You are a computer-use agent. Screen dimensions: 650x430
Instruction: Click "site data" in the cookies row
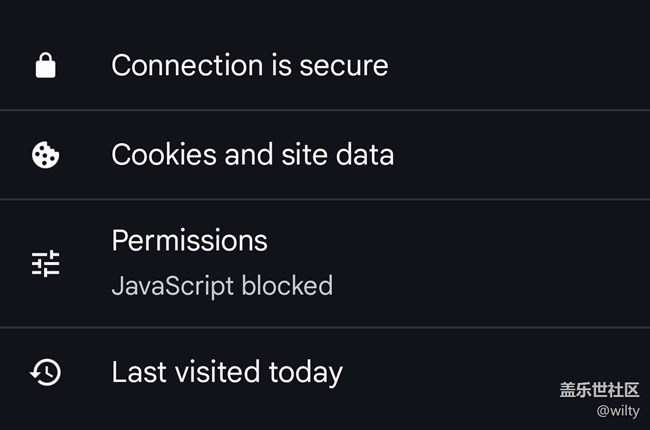click(x=337, y=155)
